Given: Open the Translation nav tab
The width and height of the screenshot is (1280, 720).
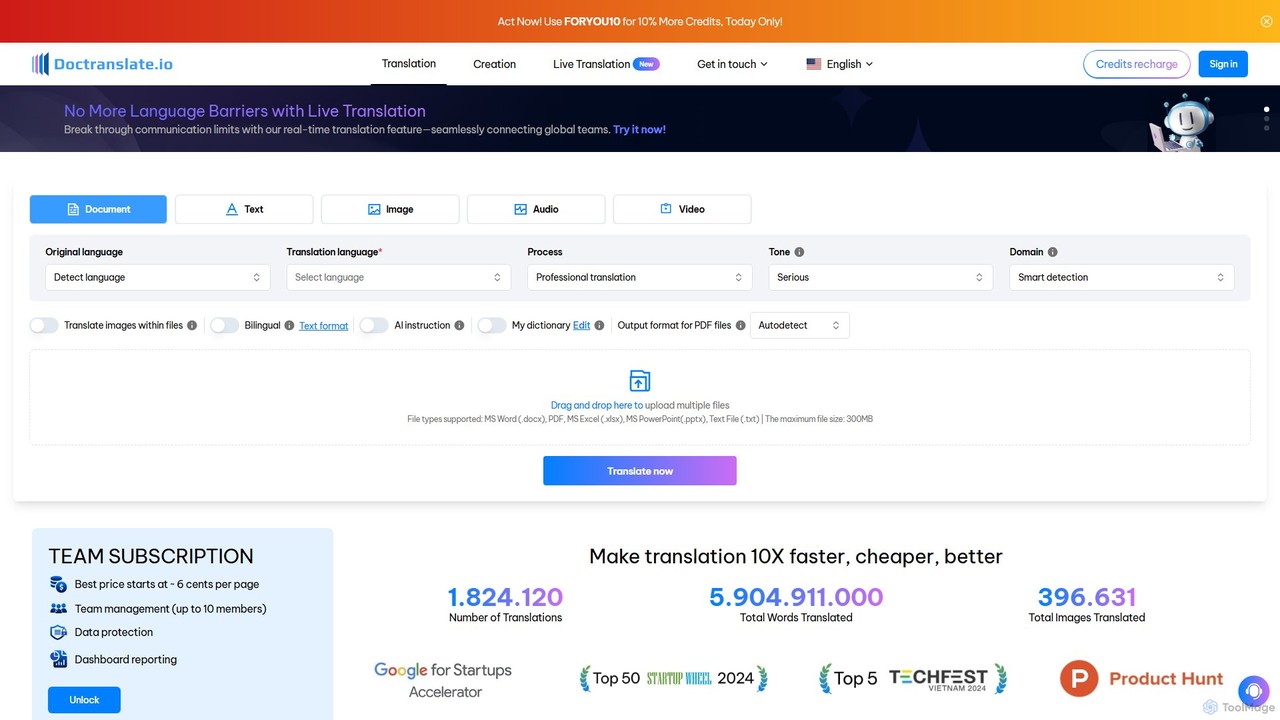Looking at the screenshot, I should pyautogui.click(x=409, y=64).
